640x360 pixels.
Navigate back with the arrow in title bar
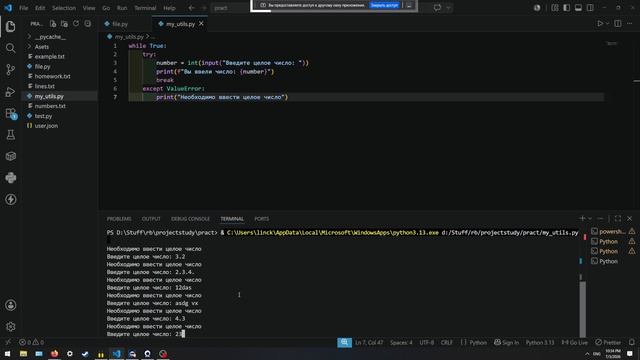click(x=191, y=8)
